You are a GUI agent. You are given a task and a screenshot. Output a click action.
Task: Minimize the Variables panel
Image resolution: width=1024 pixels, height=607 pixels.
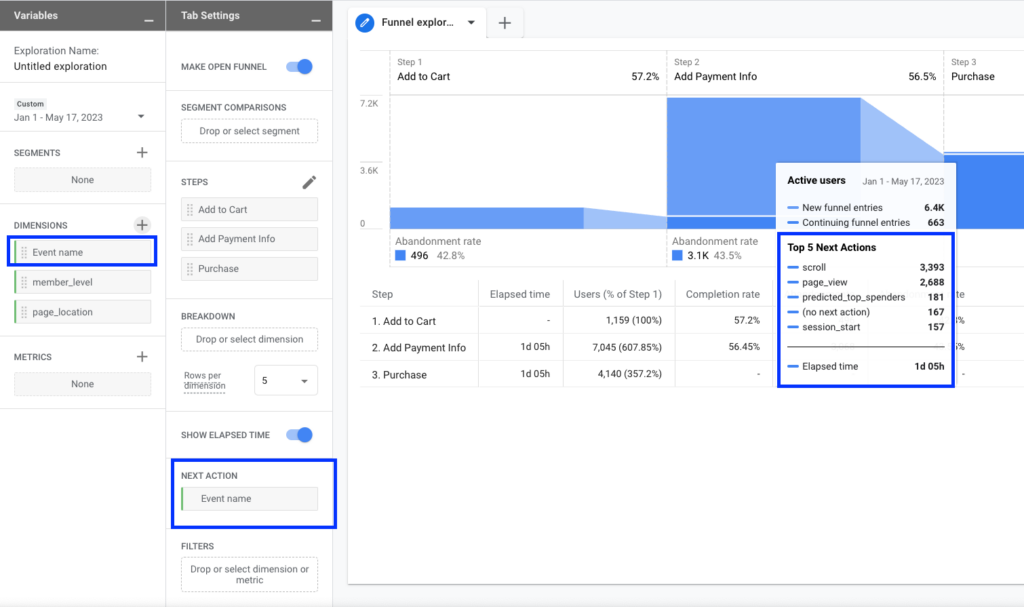(149, 18)
